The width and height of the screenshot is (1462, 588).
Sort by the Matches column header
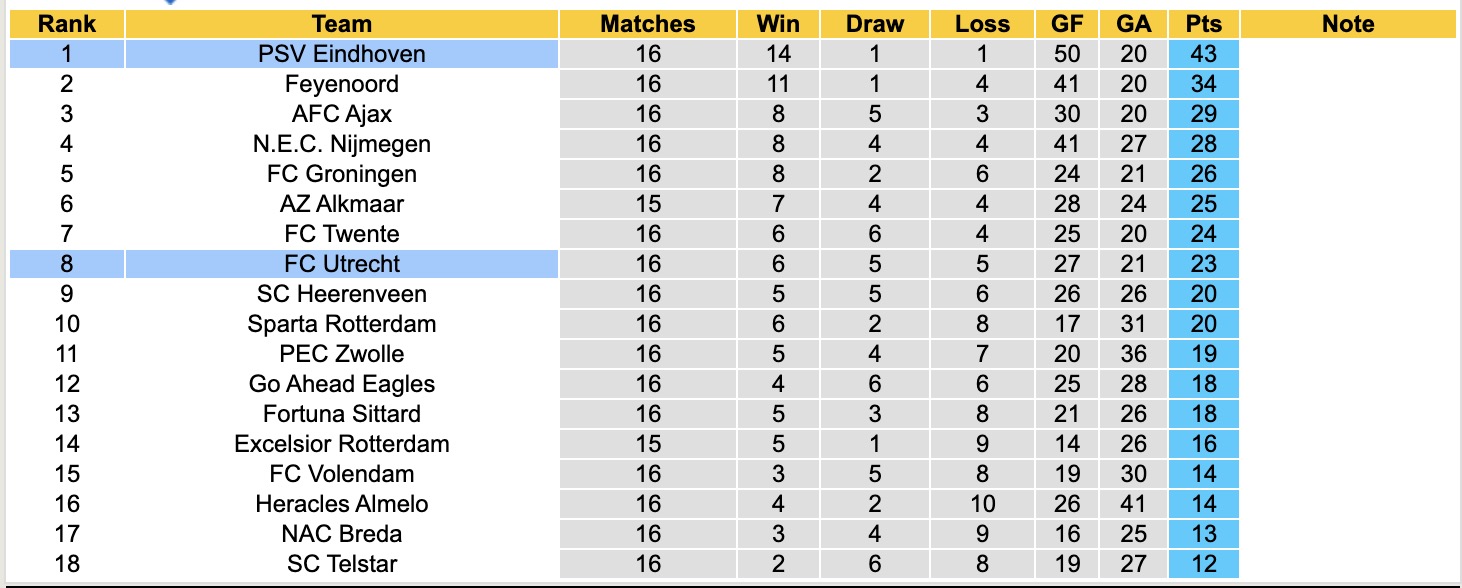click(647, 24)
